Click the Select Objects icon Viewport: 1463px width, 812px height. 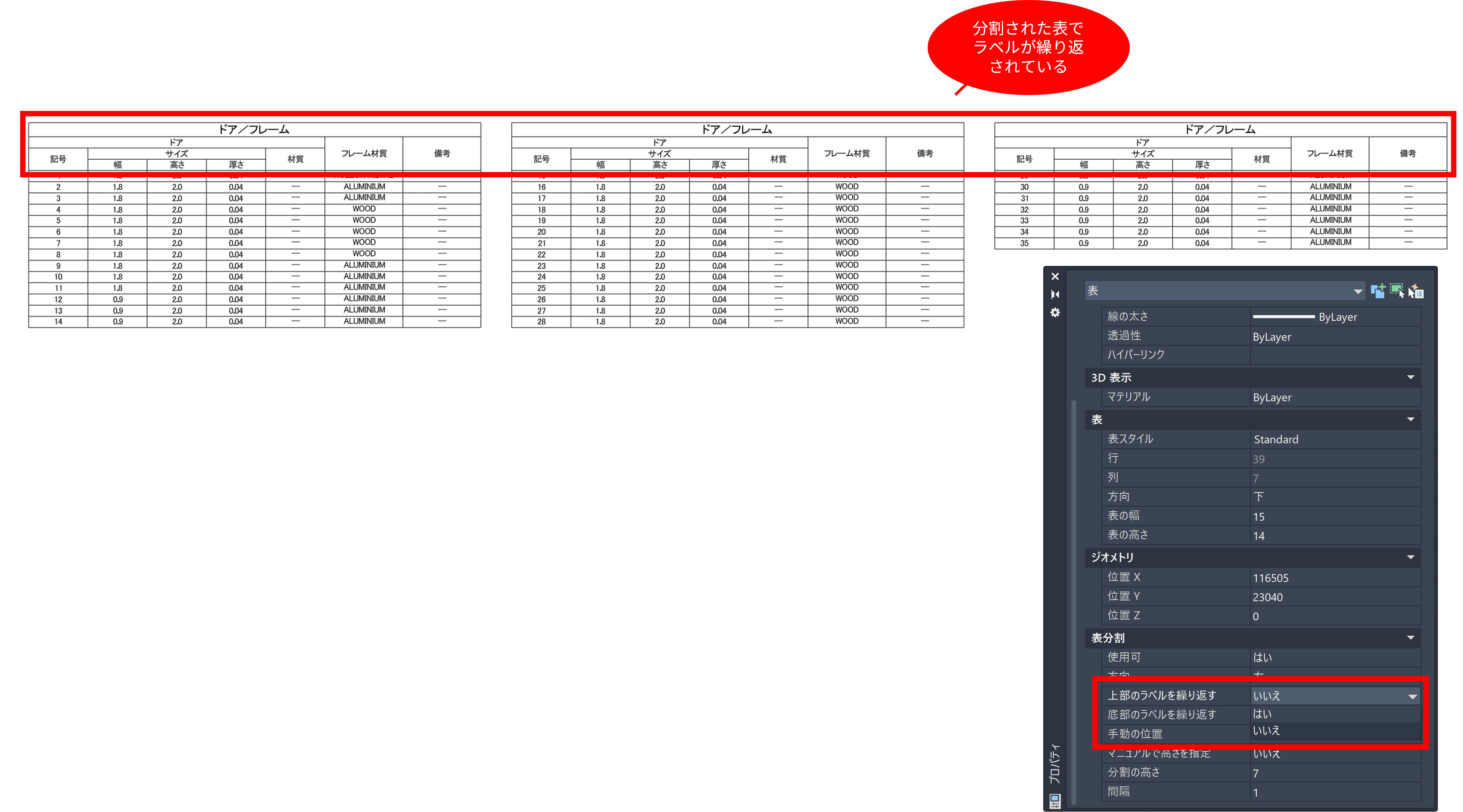pyautogui.click(x=1397, y=291)
